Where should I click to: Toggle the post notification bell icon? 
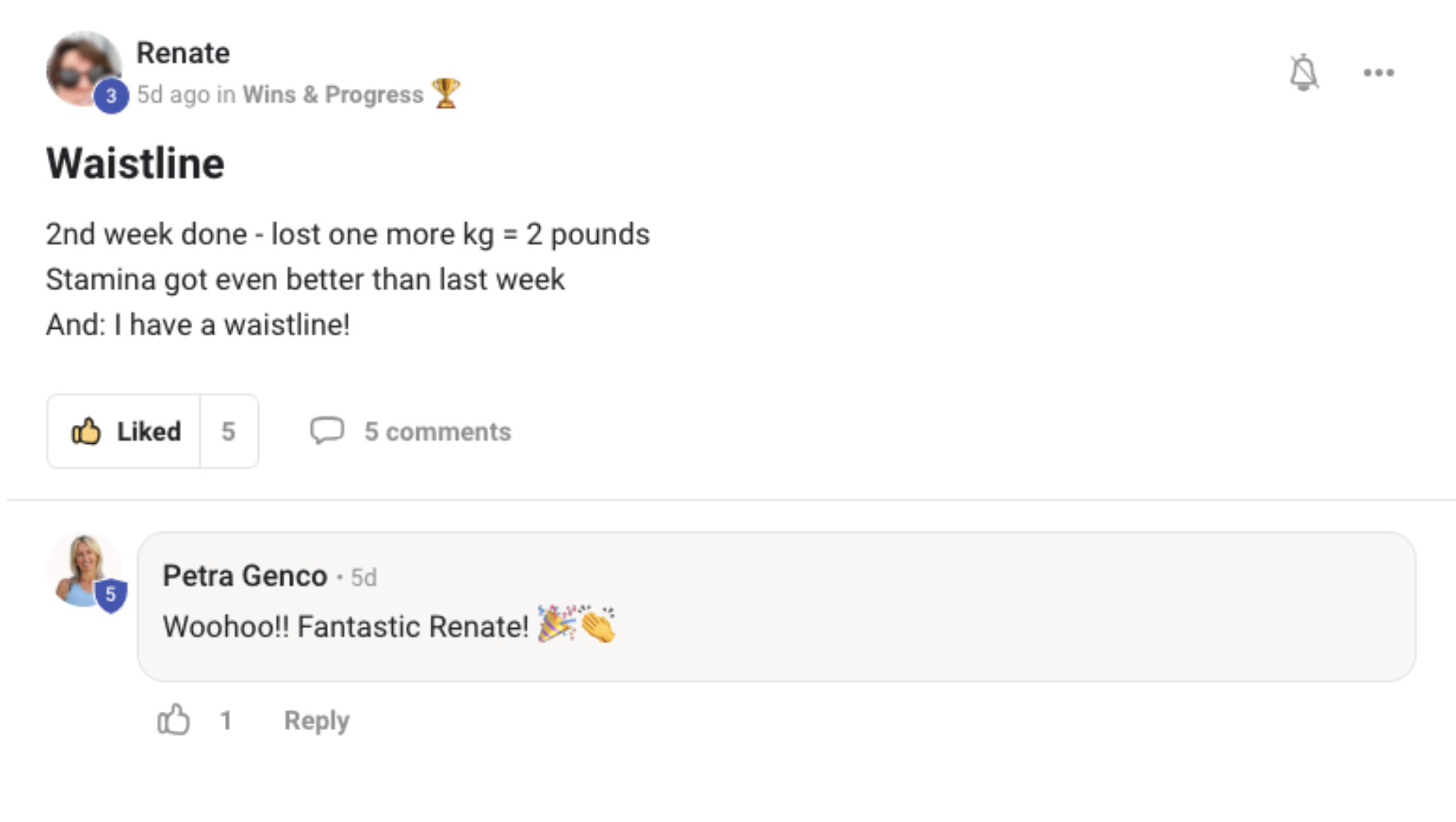(1303, 73)
